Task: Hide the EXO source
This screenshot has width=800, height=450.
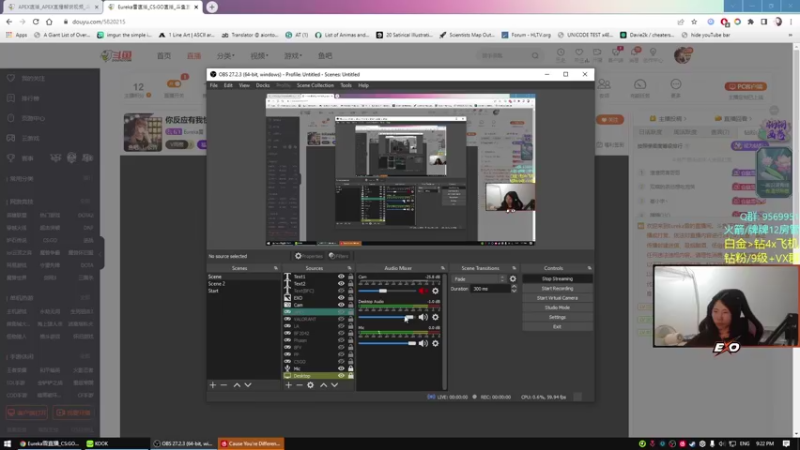Action: click(341, 298)
